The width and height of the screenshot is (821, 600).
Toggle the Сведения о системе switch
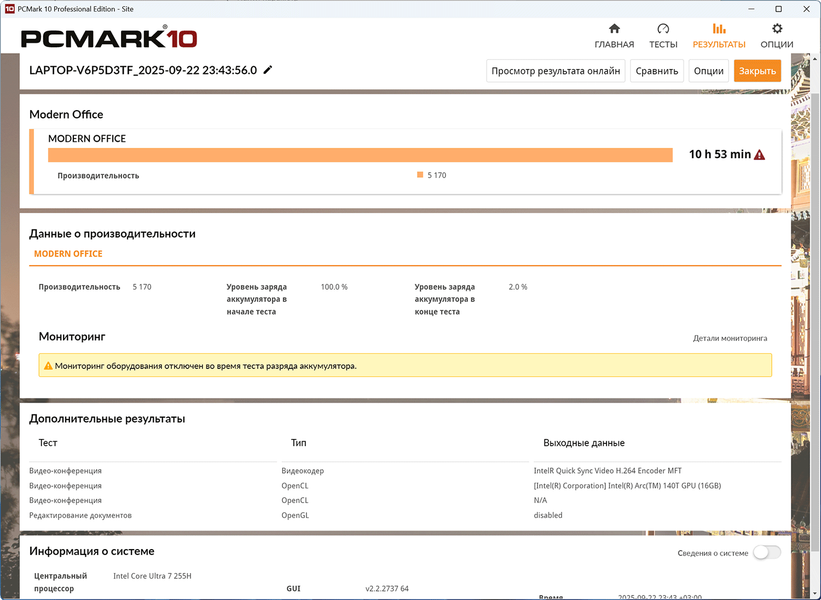767,552
